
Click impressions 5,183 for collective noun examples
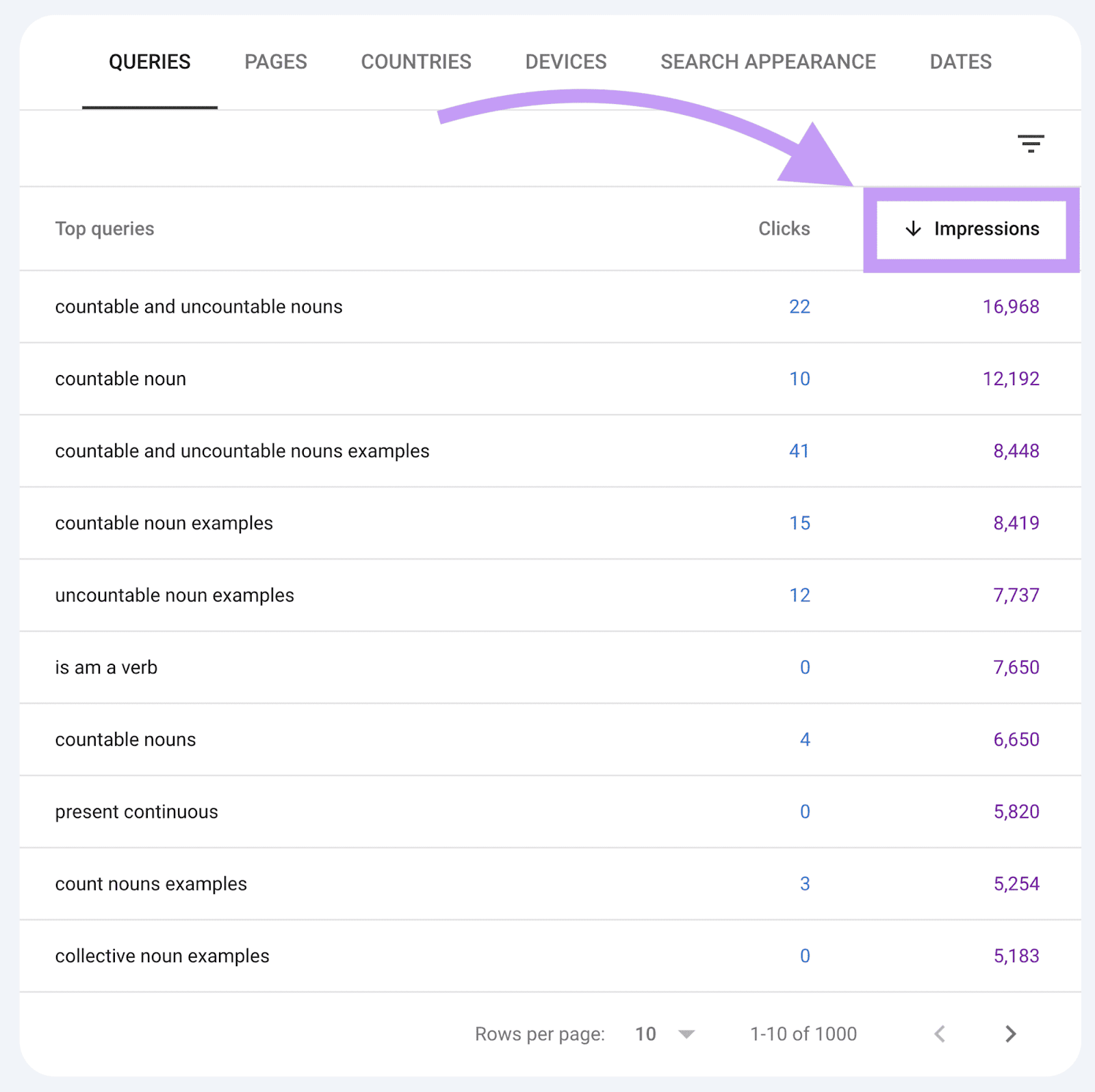[x=1016, y=956]
